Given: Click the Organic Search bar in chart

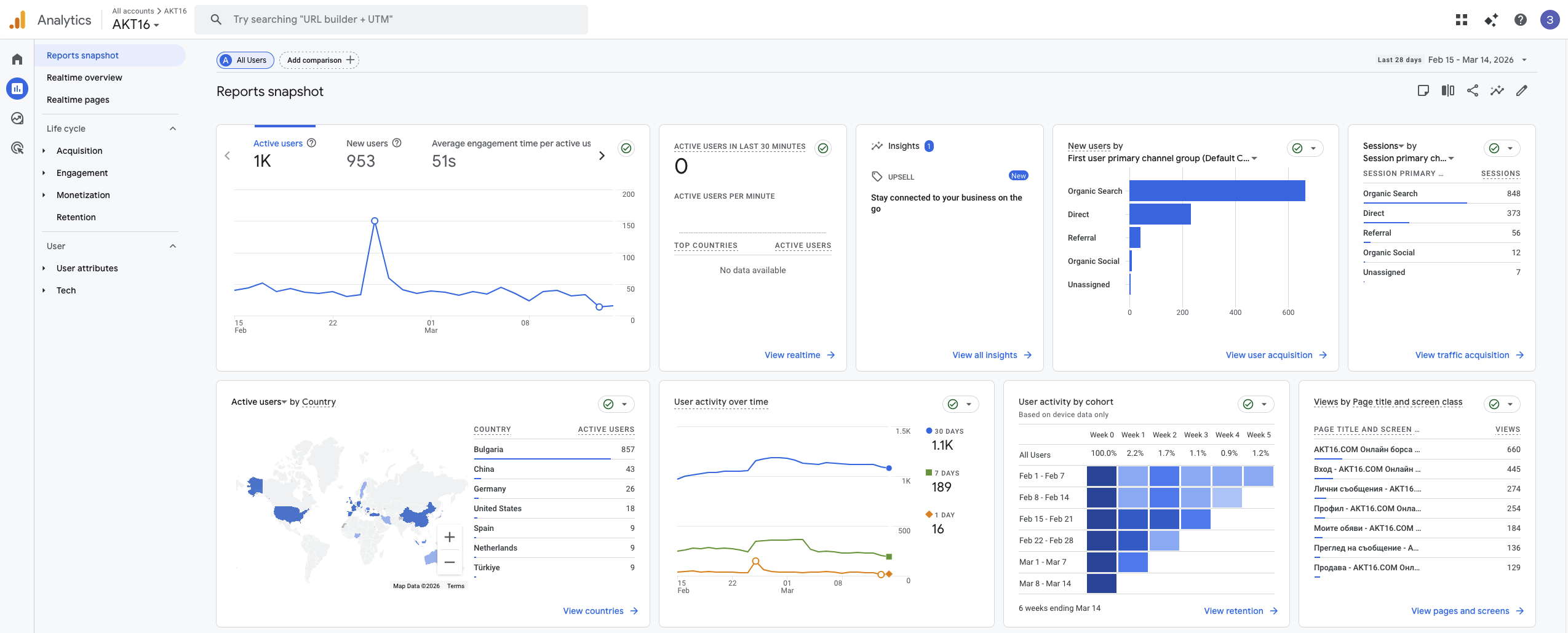Looking at the screenshot, I should pos(1216,191).
